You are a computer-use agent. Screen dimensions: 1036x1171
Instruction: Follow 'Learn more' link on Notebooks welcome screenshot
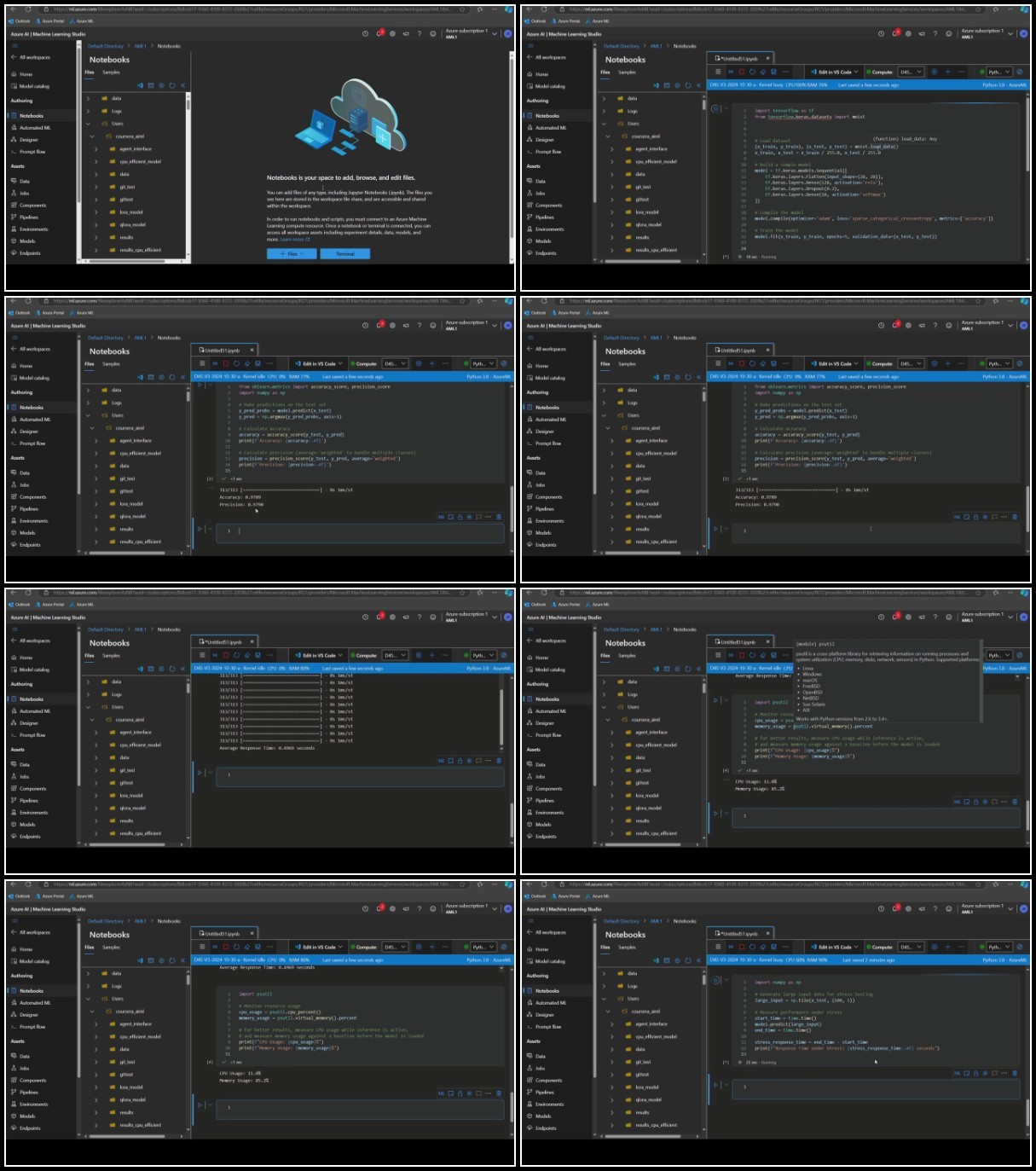[295, 240]
